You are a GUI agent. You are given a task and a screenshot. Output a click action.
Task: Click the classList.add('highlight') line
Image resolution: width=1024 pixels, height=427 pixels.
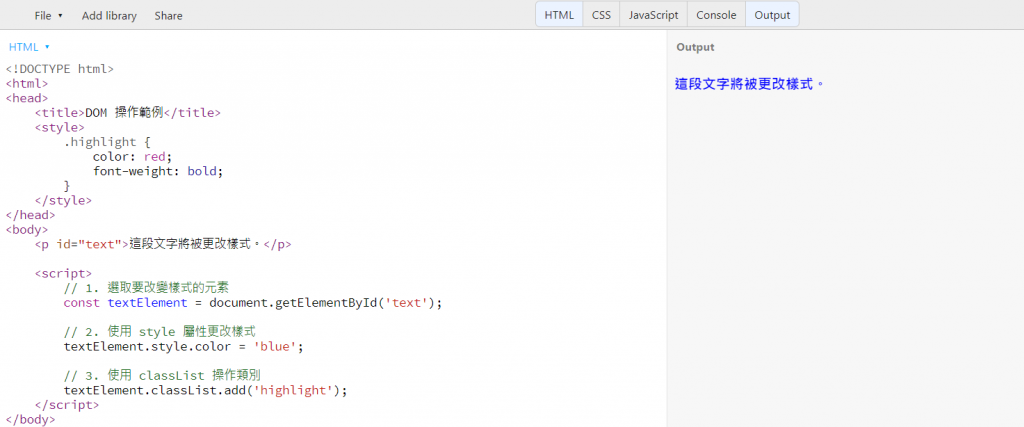pyautogui.click(x=206, y=390)
